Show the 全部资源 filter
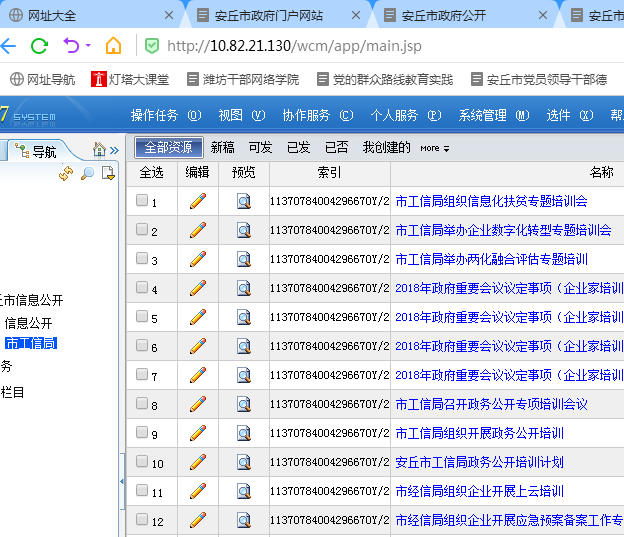The width and height of the screenshot is (624, 537). pyautogui.click(x=169, y=147)
